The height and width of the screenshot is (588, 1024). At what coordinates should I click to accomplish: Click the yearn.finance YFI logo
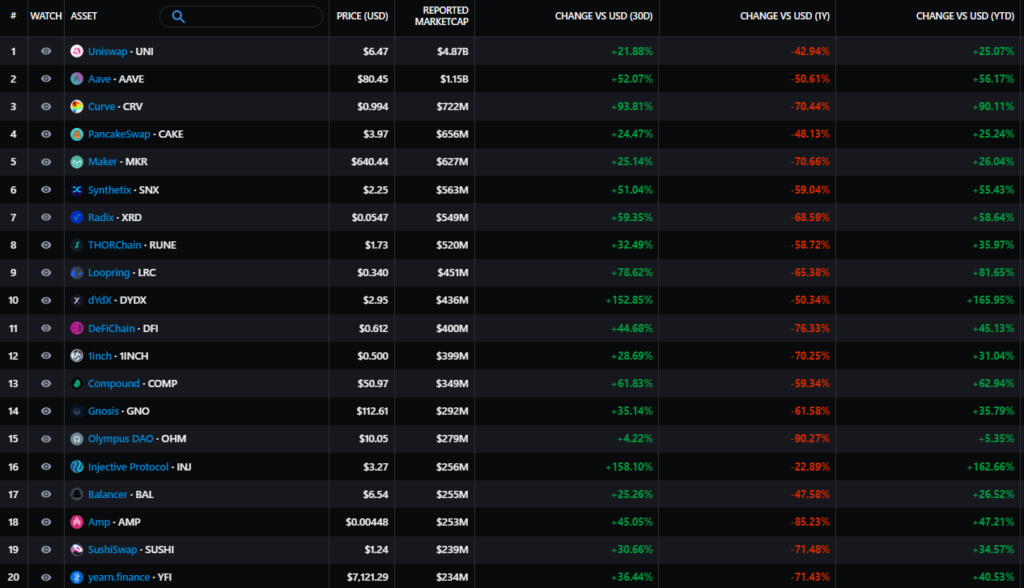76,577
